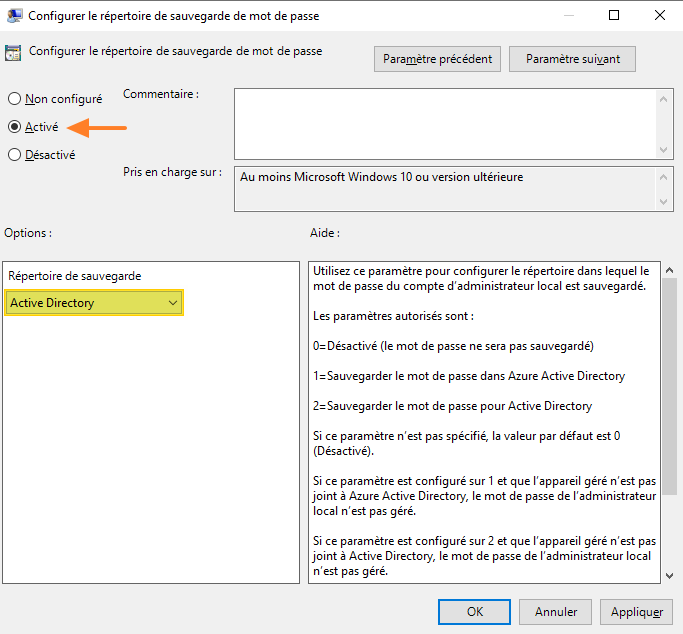Viewport: 683px width, 634px height.
Task: Click the 'Options :' label
Action: (x=28, y=233)
